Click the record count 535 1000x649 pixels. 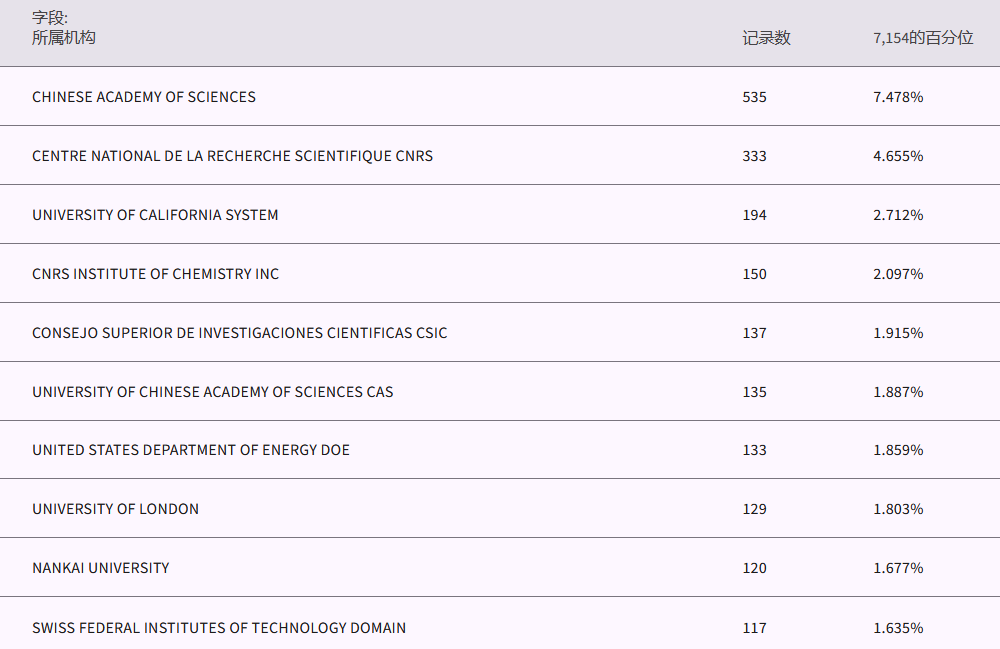click(755, 97)
